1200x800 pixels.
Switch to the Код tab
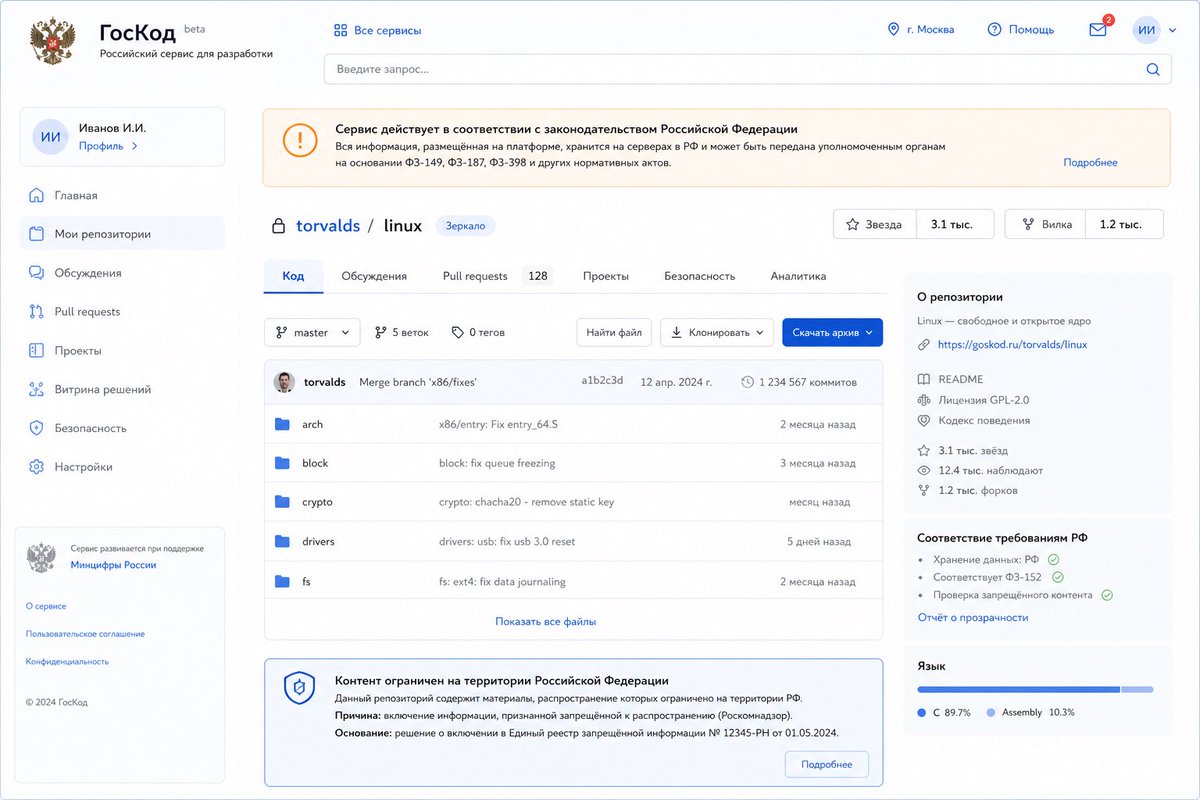click(293, 276)
